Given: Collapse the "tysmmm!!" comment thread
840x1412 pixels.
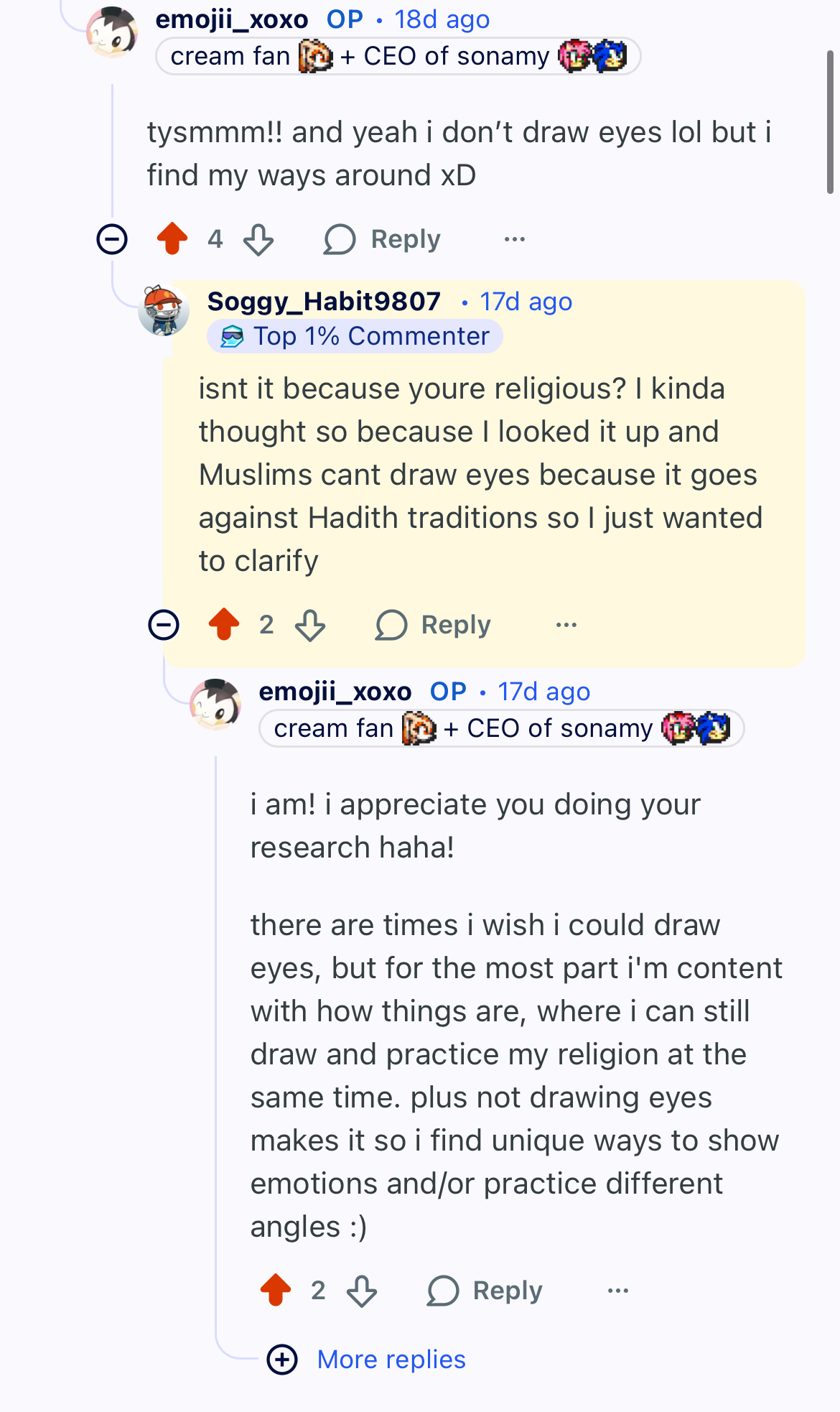Looking at the screenshot, I should pos(112,239).
